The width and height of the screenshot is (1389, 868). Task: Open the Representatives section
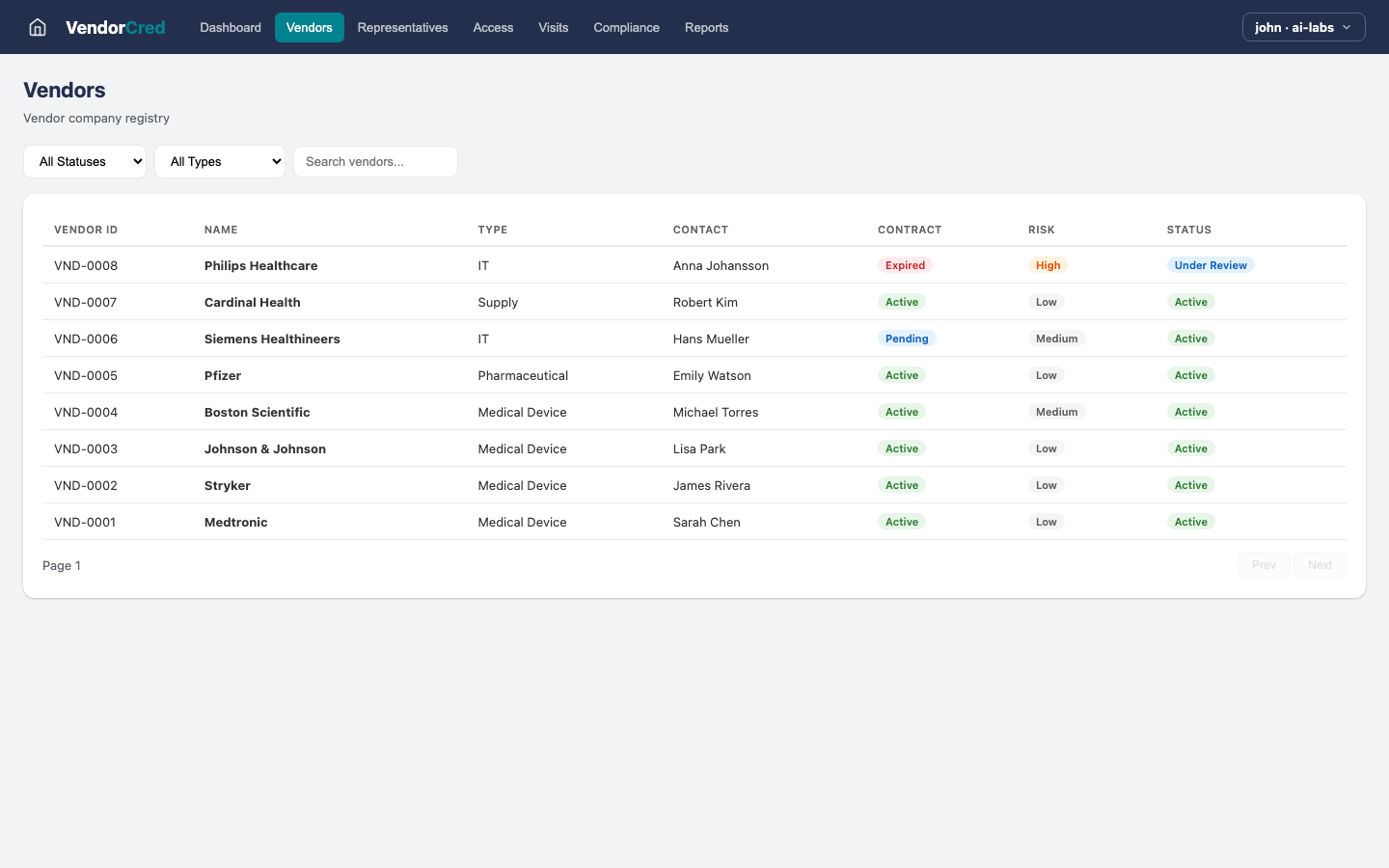pyautogui.click(x=402, y=27)
